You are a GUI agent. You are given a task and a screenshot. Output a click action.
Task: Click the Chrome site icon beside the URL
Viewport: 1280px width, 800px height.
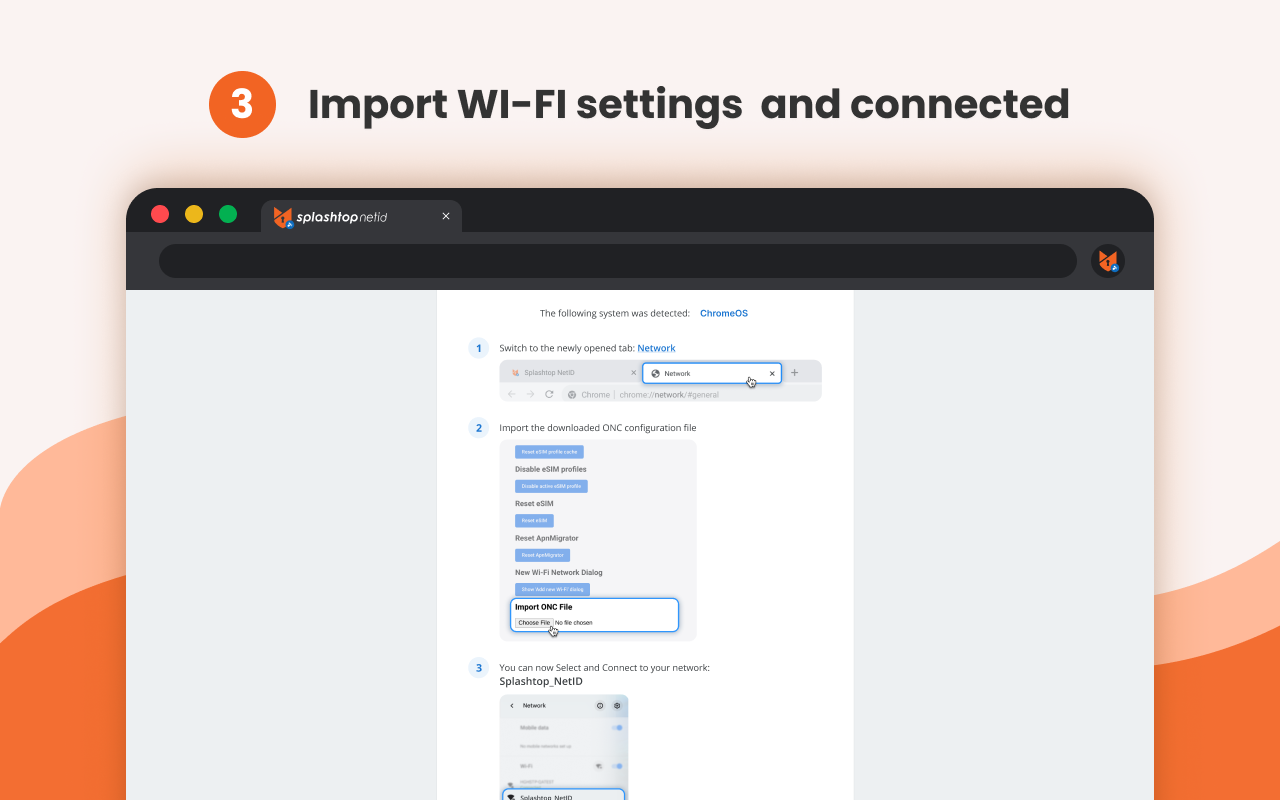(572, 395)
